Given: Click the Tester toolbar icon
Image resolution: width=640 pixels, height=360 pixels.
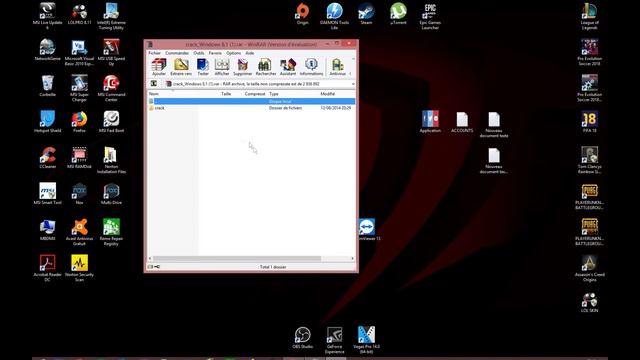Looking at the screenshot, I should tap(203, 67).
